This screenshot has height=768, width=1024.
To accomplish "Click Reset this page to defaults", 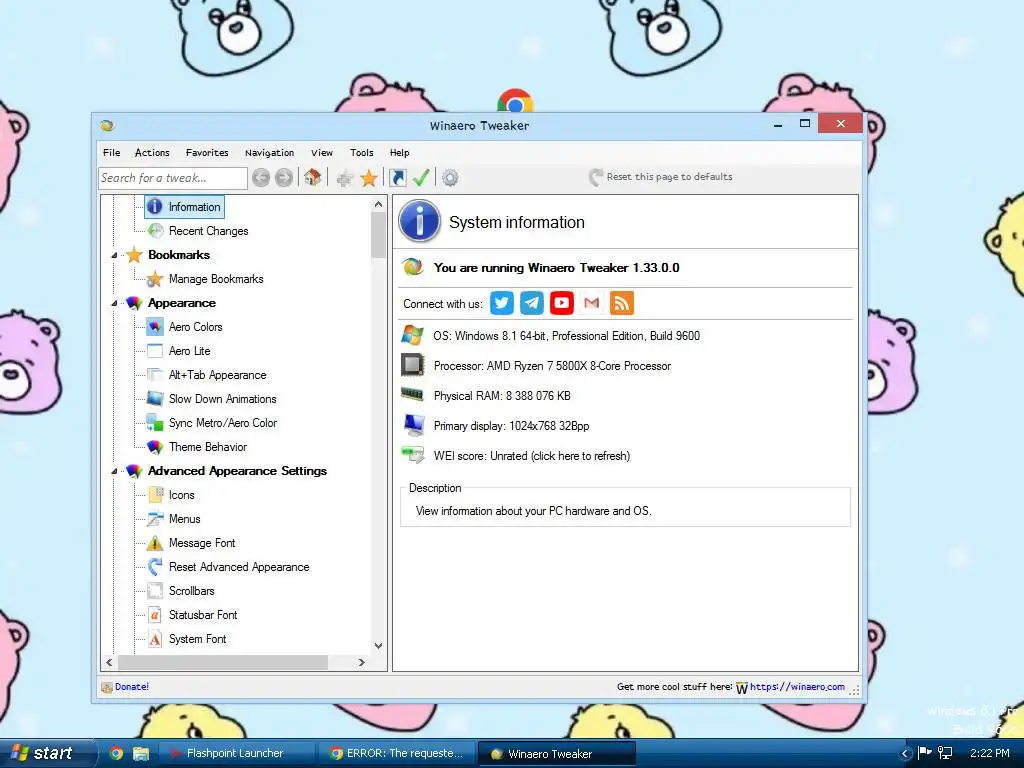I will 661,177.
